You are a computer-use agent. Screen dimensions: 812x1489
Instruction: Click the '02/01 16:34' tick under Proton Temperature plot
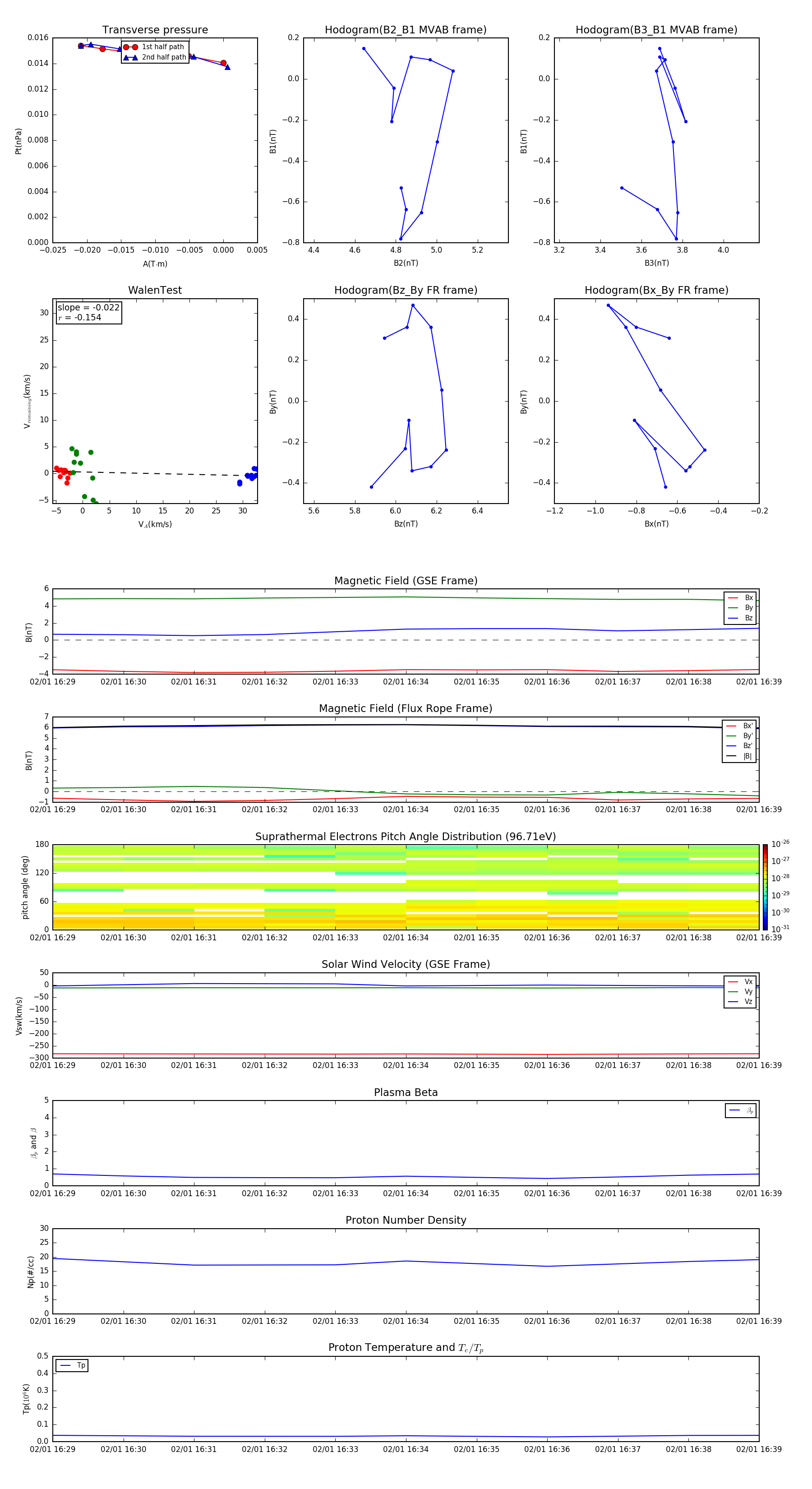[x=406, y=1449]
